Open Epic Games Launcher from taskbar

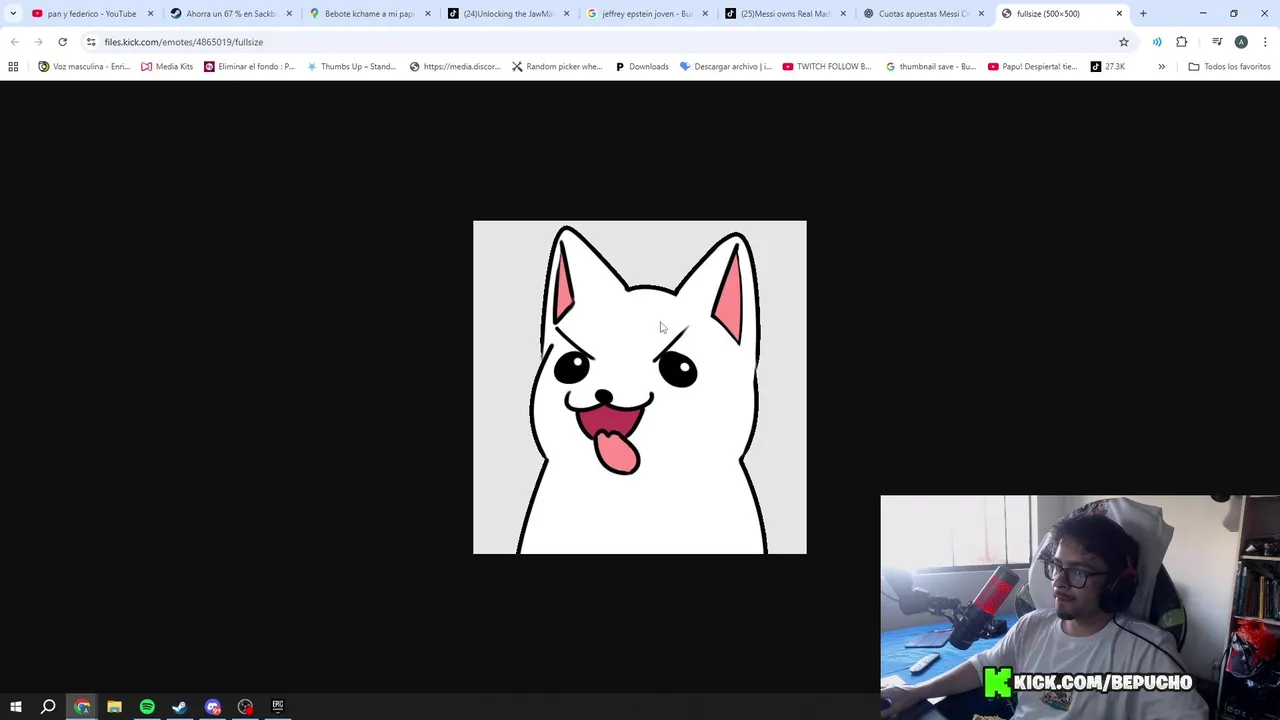tap(278, 707)
